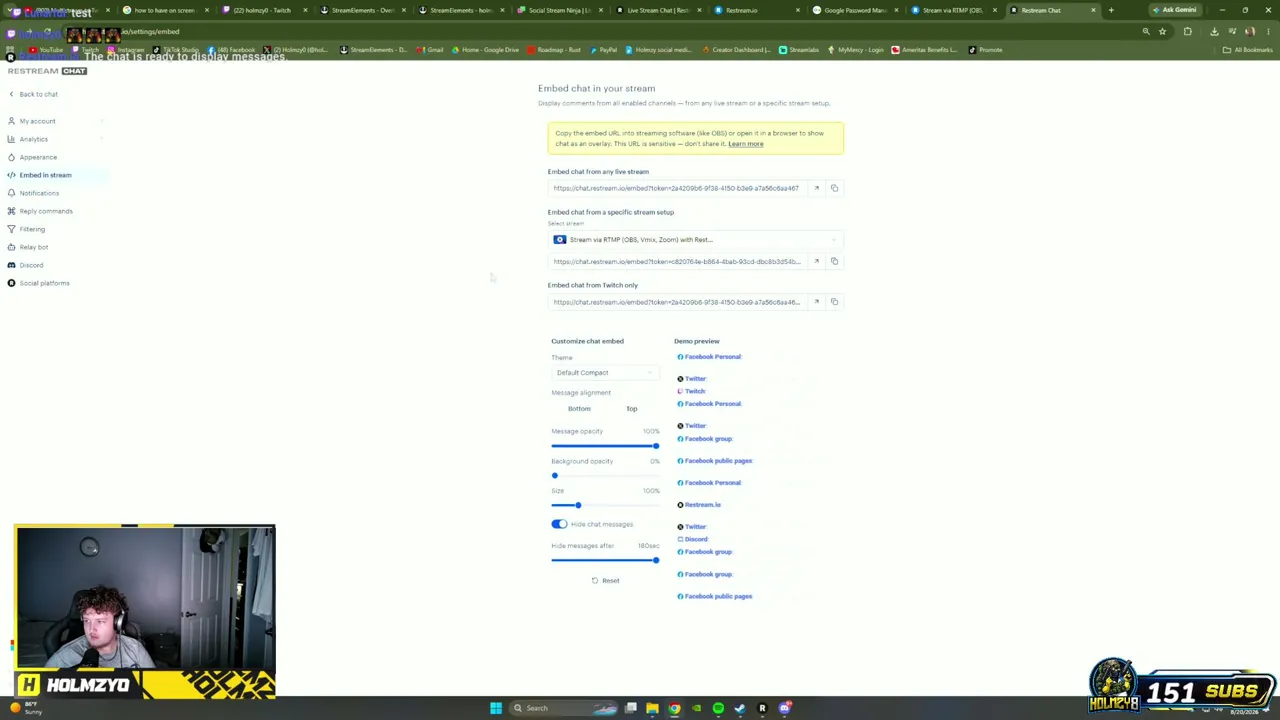This screenshot has height=720, width=1280.
Task: Click the Learn more link
Action: 746,144
